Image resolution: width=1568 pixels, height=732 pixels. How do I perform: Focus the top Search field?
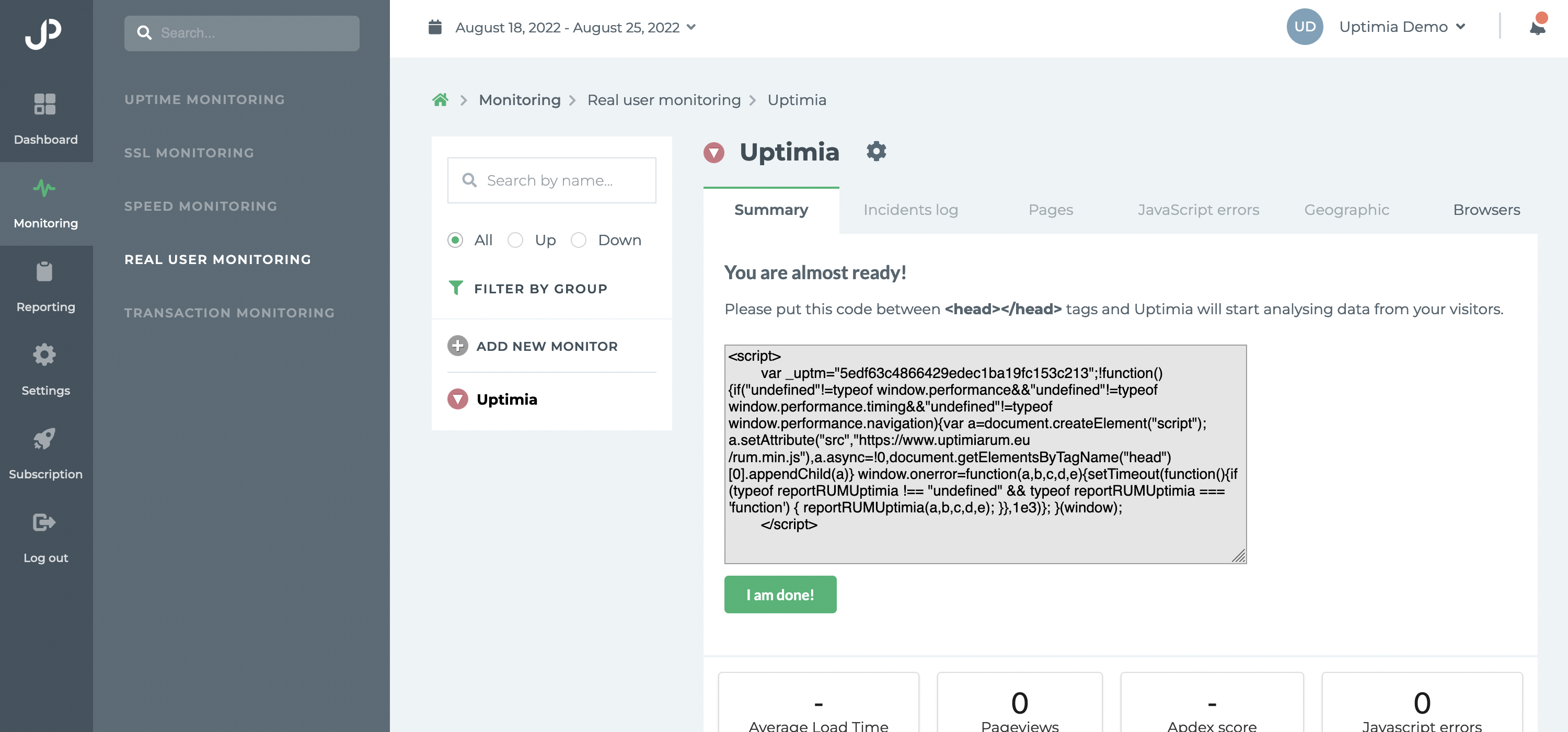(241, 33)
